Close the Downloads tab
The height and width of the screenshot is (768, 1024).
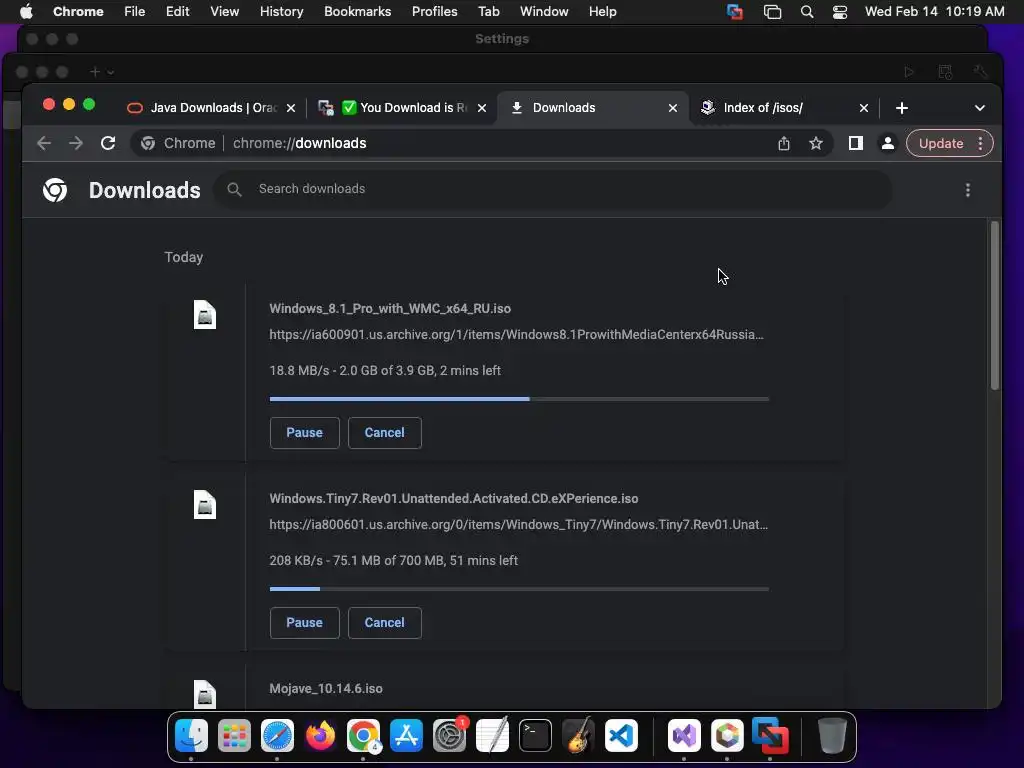673,108
